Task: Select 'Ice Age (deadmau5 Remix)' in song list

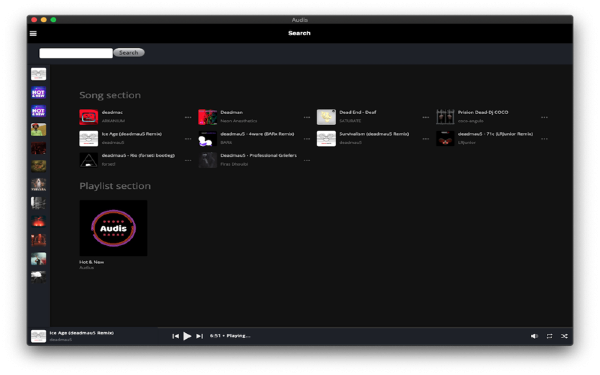Action: coord(132,134)
